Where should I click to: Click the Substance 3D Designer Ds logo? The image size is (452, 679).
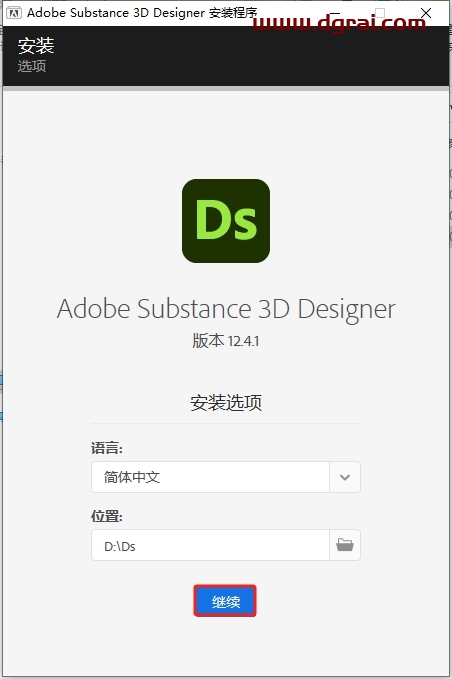[226, 221]
